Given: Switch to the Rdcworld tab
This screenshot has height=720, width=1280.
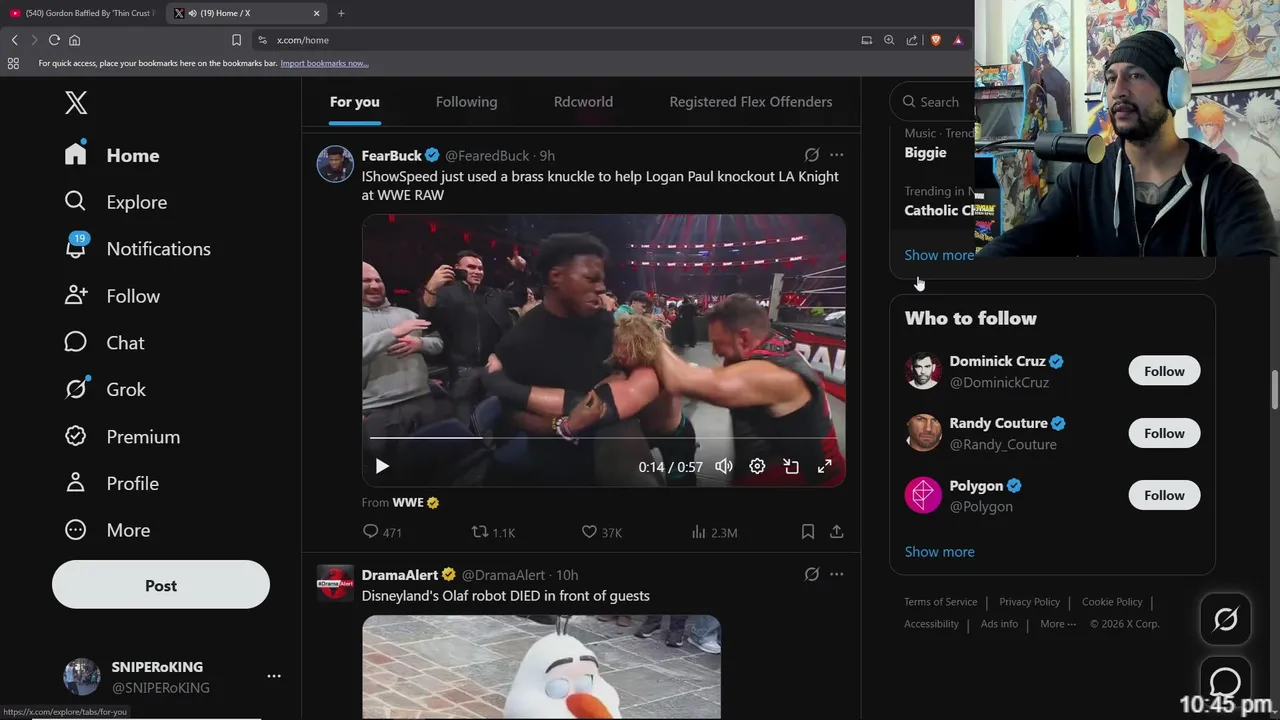Looking at the screenshot, I should pyautogui.click(x=583, y=102).
